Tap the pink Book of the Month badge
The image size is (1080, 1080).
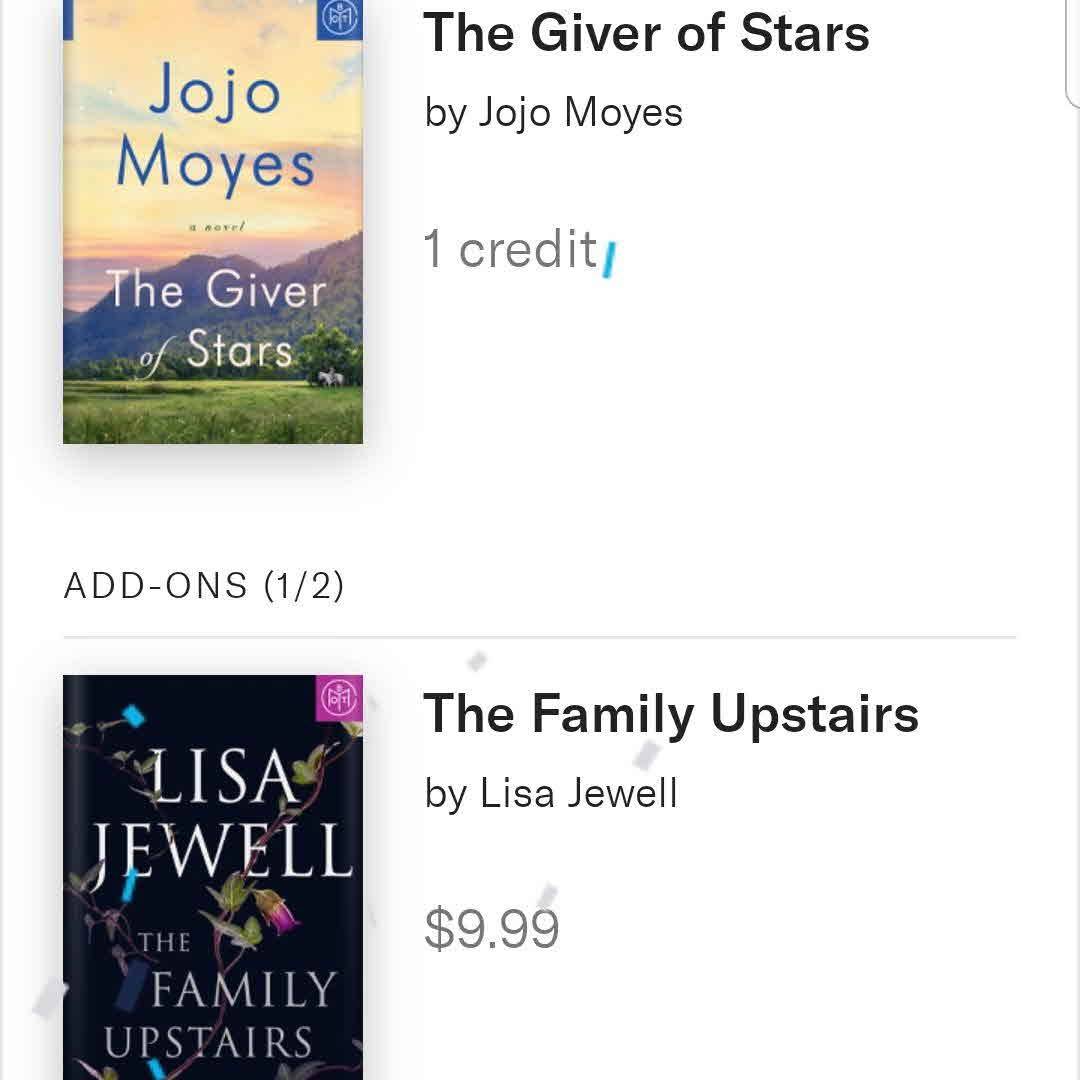[338, 697]
